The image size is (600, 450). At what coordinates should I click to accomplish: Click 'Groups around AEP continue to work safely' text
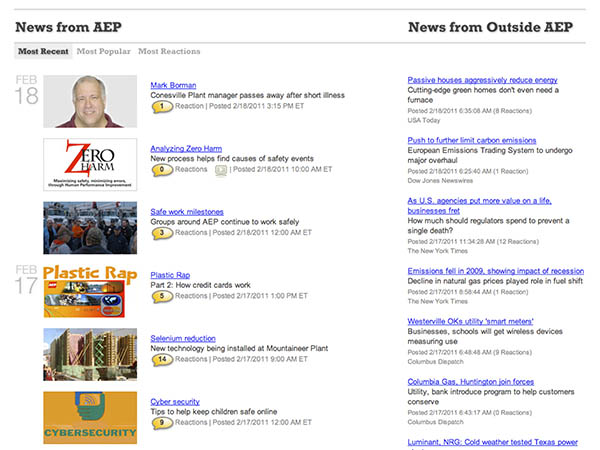point(225,222)
